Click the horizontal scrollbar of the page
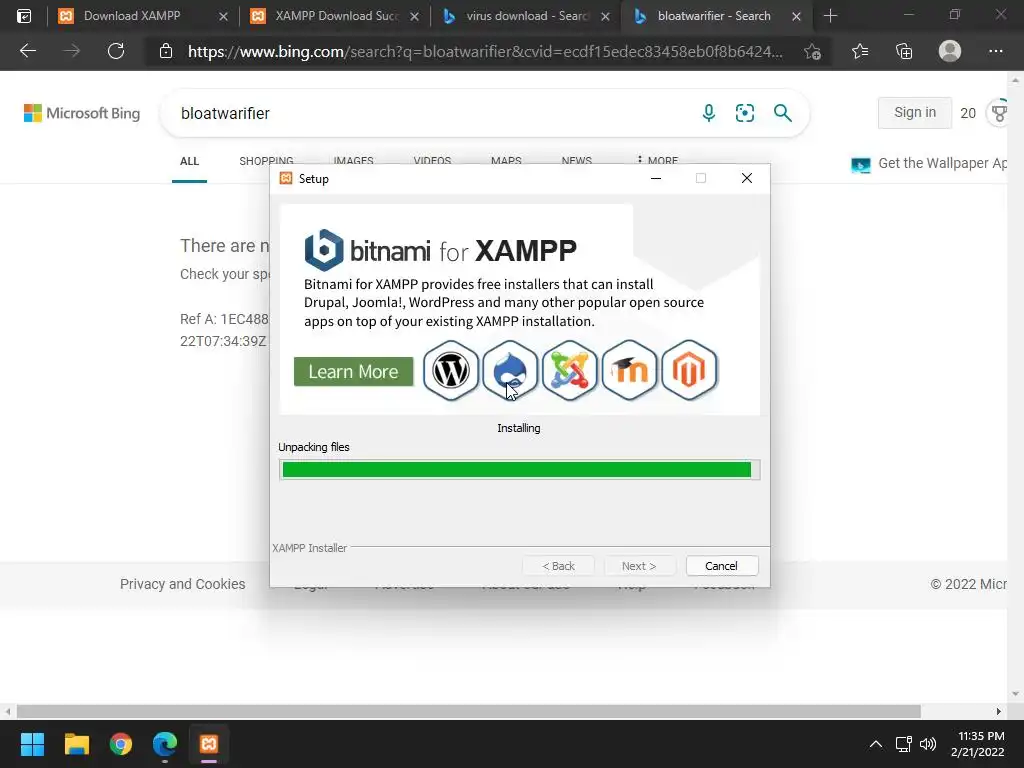 coord(468,711)
